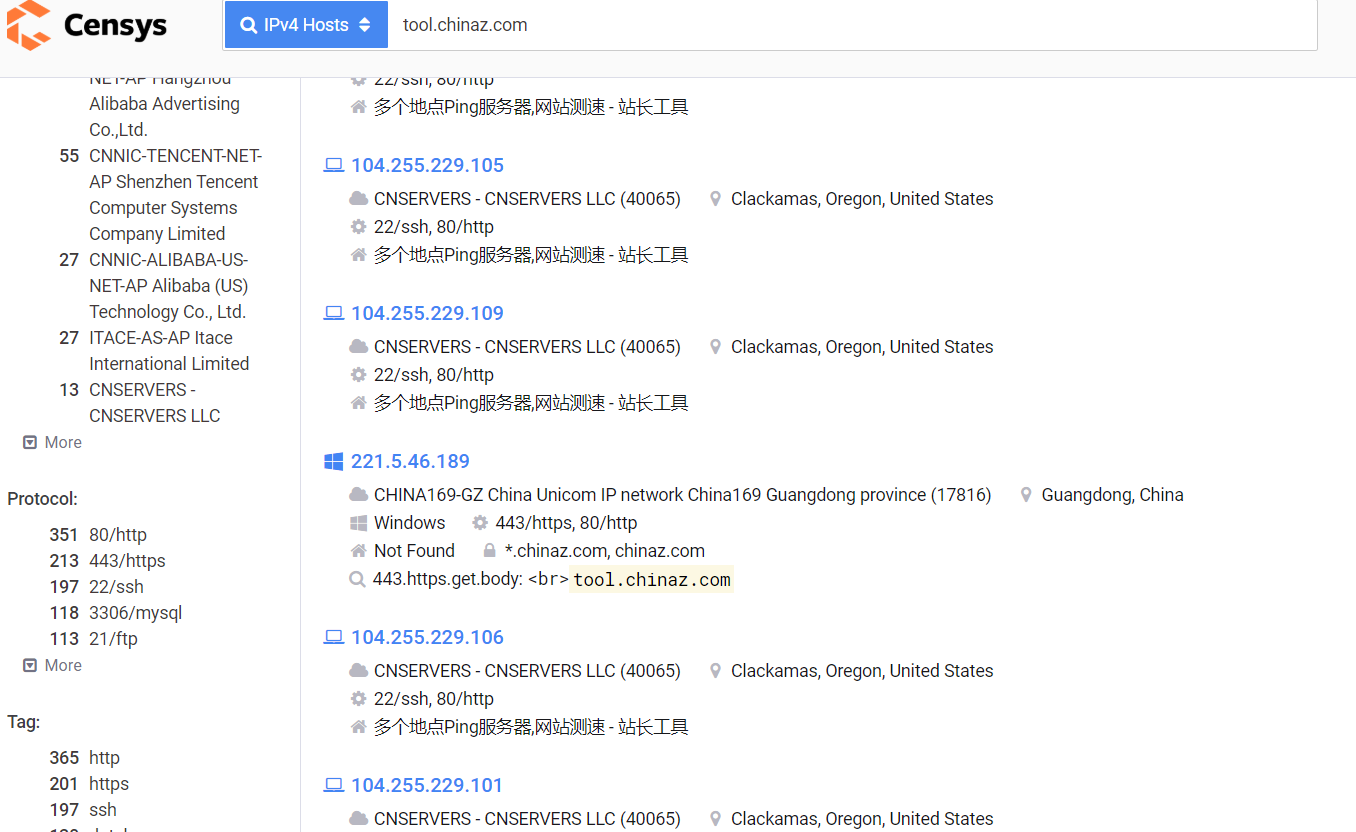Image resolution: width=1356 pixels, height=832 pixels.
Task: Click 443/https, 80/http on 221.5.46.189
Action: tap(566, 523)
